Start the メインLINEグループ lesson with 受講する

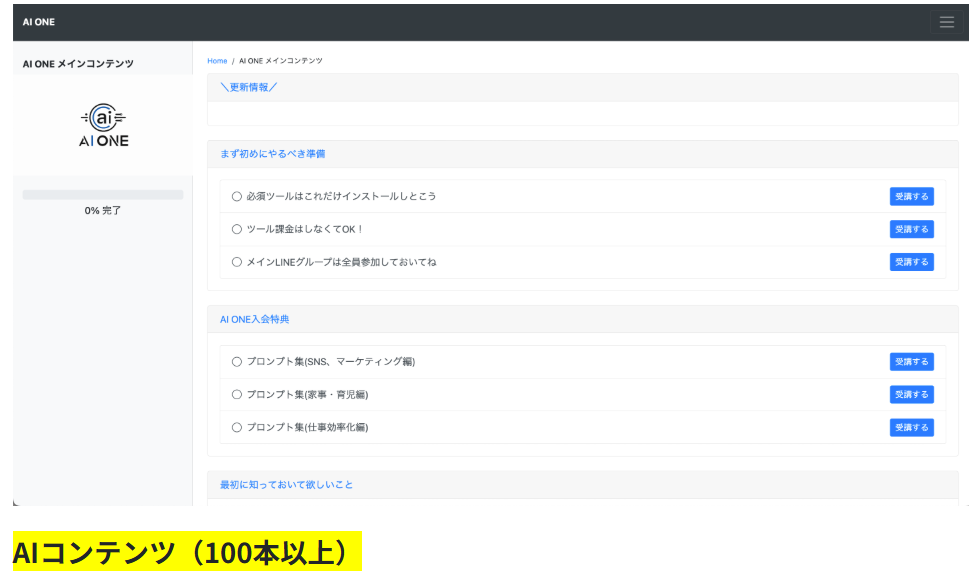pyautogui.click(x=912, y=262)
